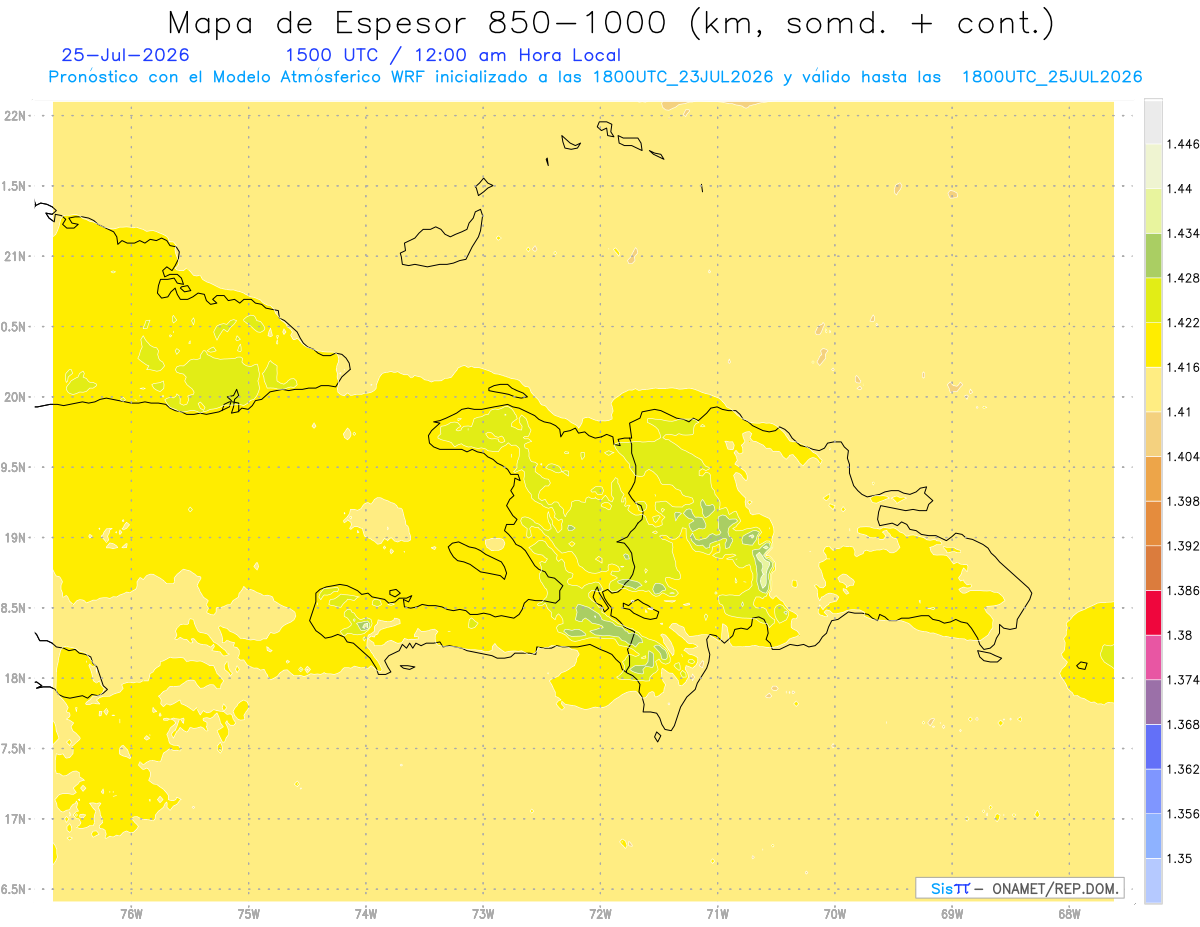Click the legend value '1.422'

pos(1185,322)
